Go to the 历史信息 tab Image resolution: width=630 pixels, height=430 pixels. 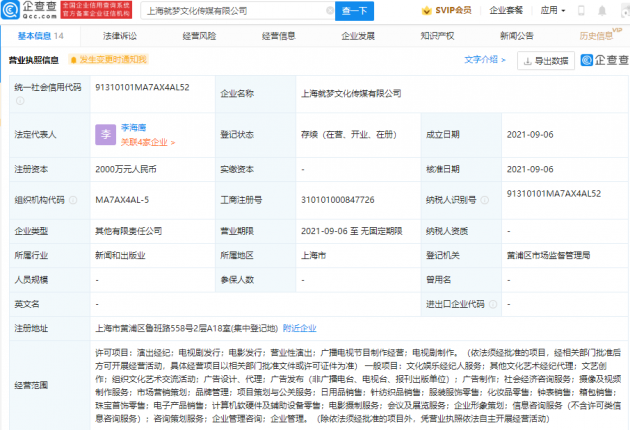[596, 35]
